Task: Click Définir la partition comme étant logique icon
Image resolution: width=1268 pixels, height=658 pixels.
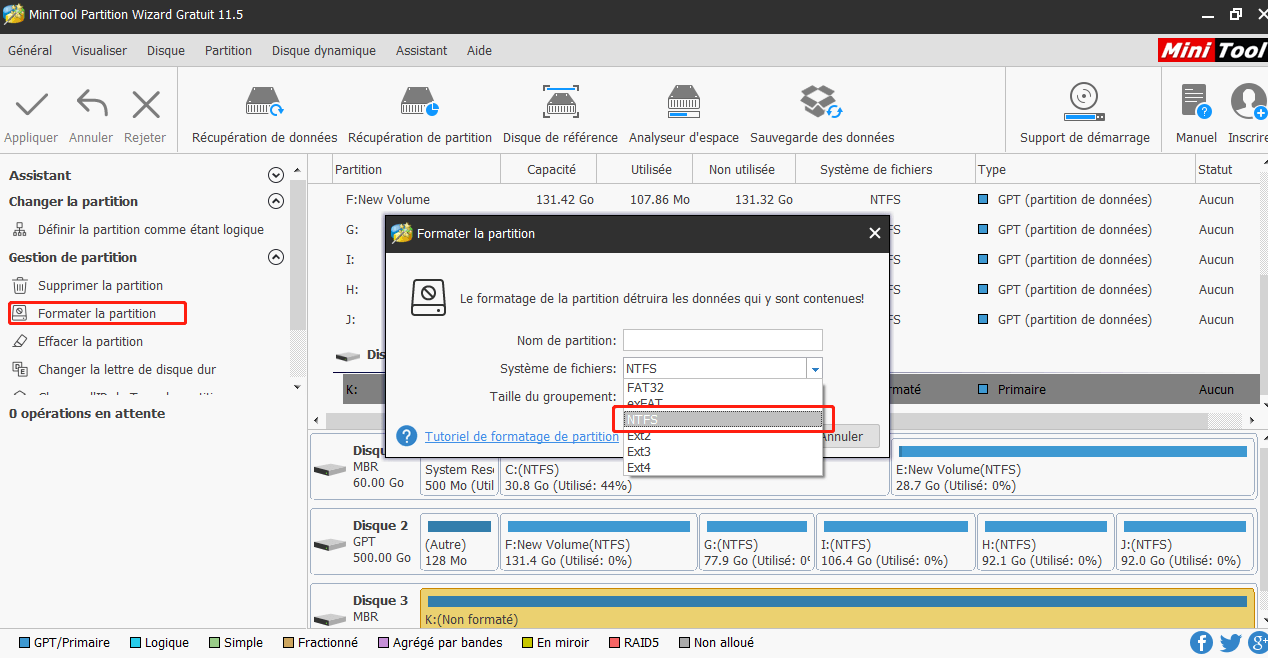Action: click(x=20, y=230)
